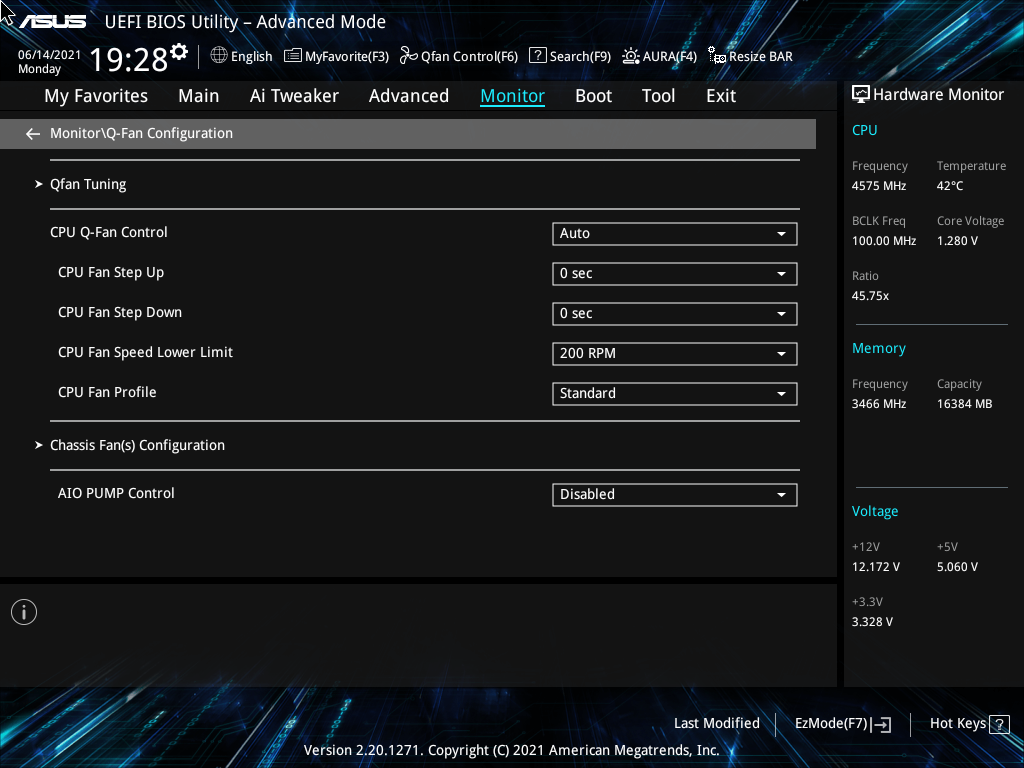
Task: Click the AURA lighting icon
Action: pos(630,56)
